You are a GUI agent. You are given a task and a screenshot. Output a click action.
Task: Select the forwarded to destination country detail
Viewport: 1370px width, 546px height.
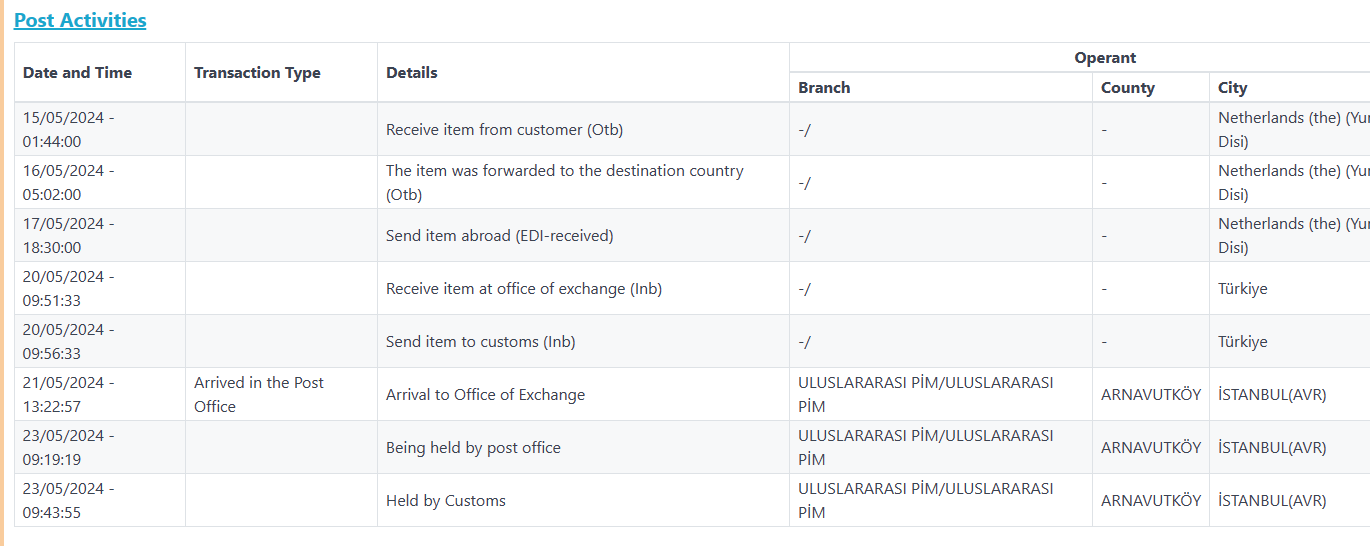point(564,182)
